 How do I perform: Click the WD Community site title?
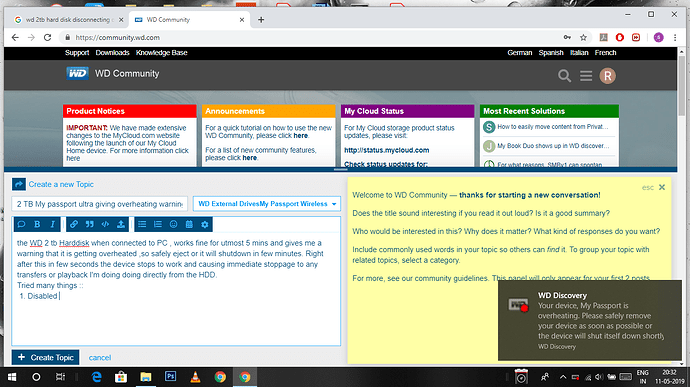point(127,74)
